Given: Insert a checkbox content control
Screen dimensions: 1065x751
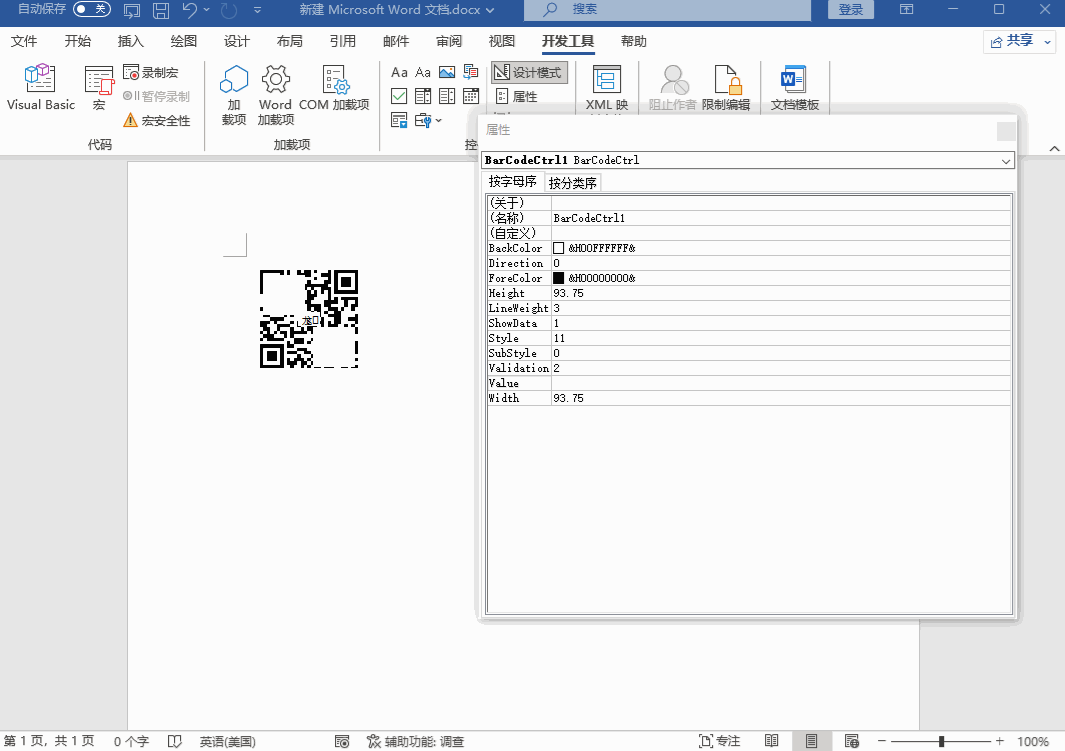Looking at the screenshot, I should (x=399, y=96).
